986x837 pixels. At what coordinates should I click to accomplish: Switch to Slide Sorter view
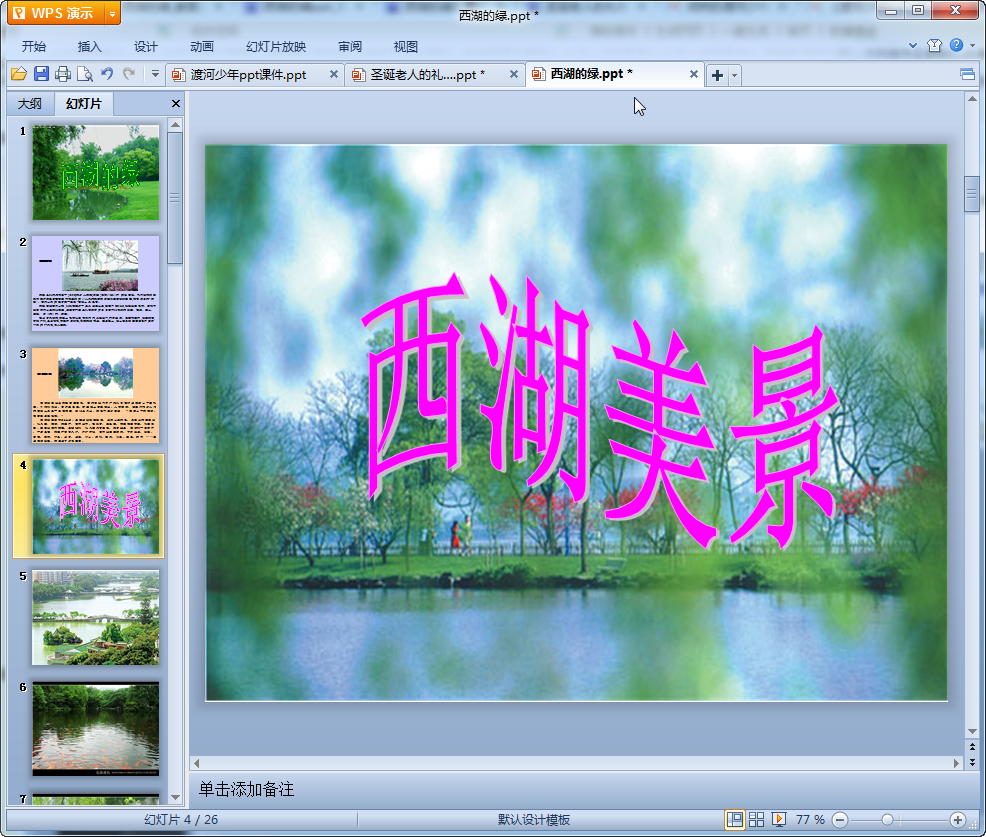[756, 819]
